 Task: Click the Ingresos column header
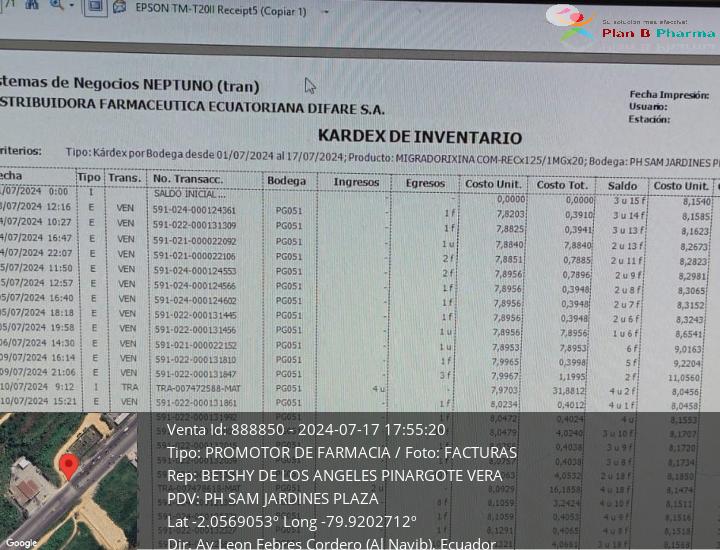(x=356, y=182)
